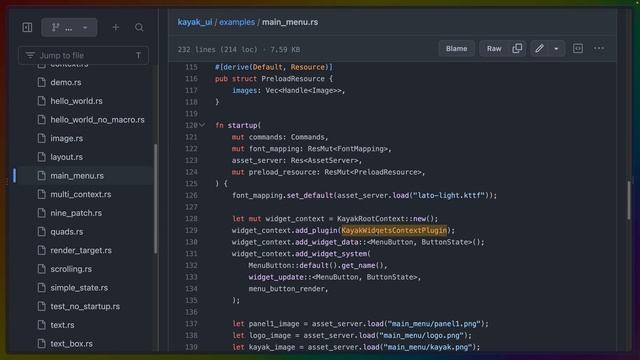Open text_box.rs in the file tree

(71, 344)
